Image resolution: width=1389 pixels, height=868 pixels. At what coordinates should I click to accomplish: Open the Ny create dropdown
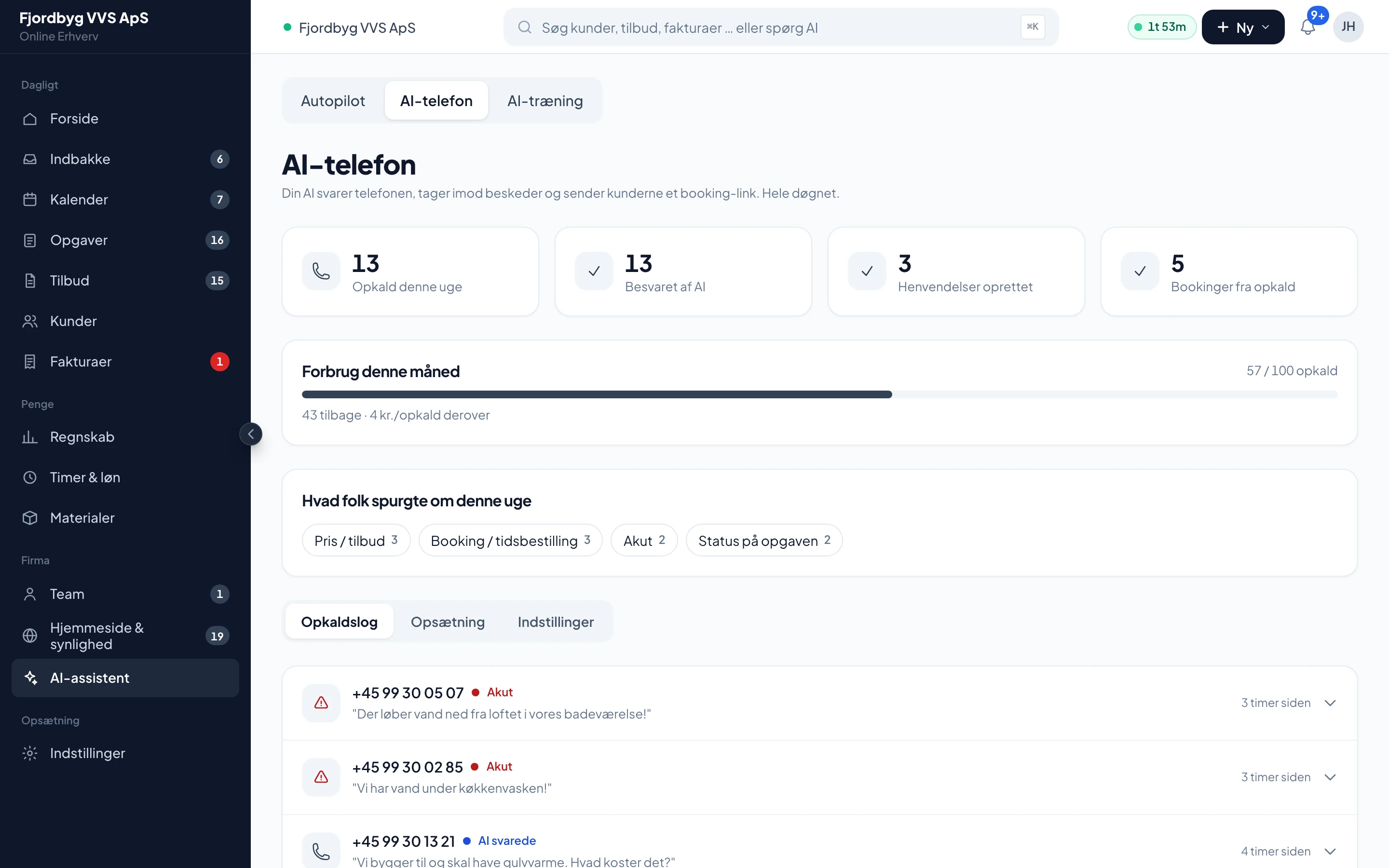(x=1243, y=27)
